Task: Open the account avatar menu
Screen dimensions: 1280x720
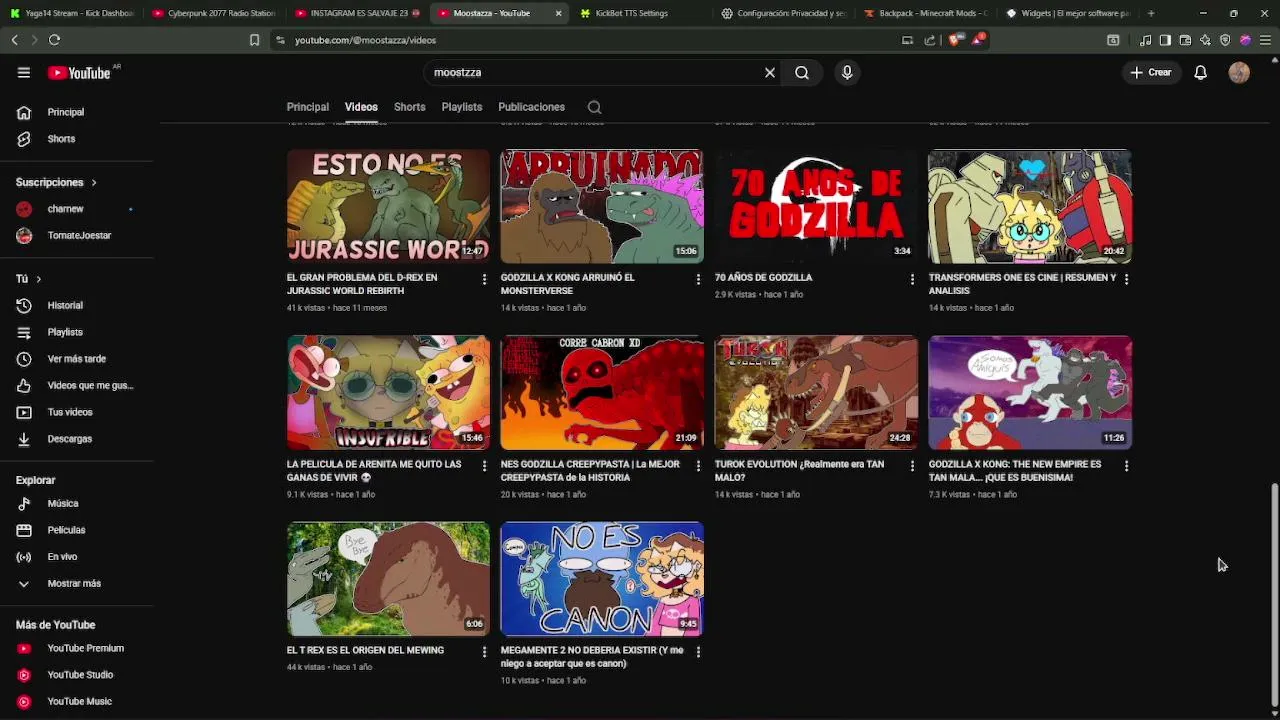Action: click(1239, 72)
